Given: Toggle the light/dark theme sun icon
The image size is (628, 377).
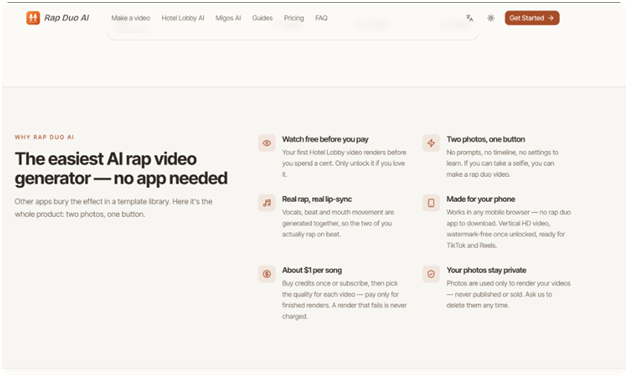Looking at the screenshot, I should [491, 18].
